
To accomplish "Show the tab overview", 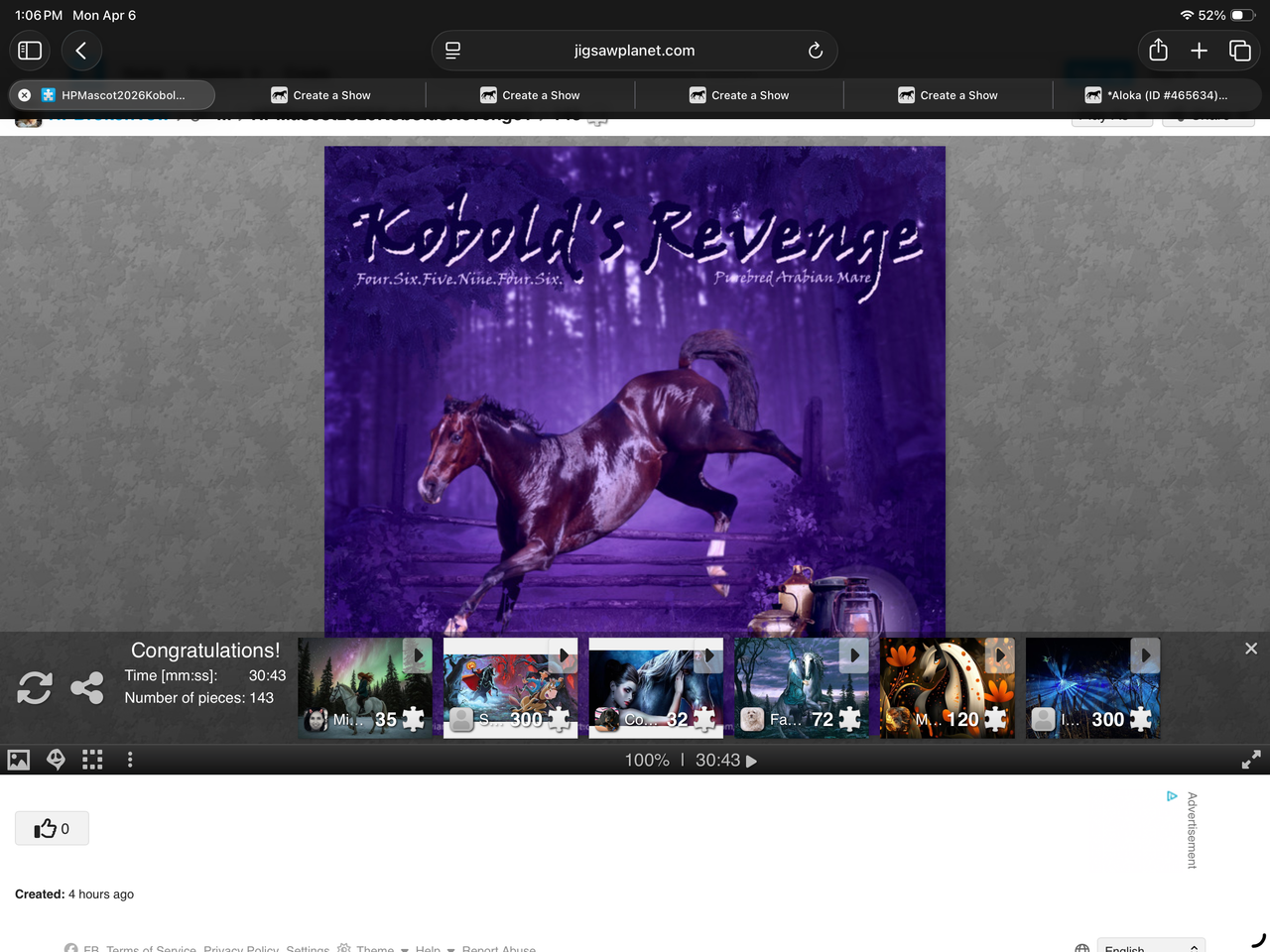I will point(1240,51).
